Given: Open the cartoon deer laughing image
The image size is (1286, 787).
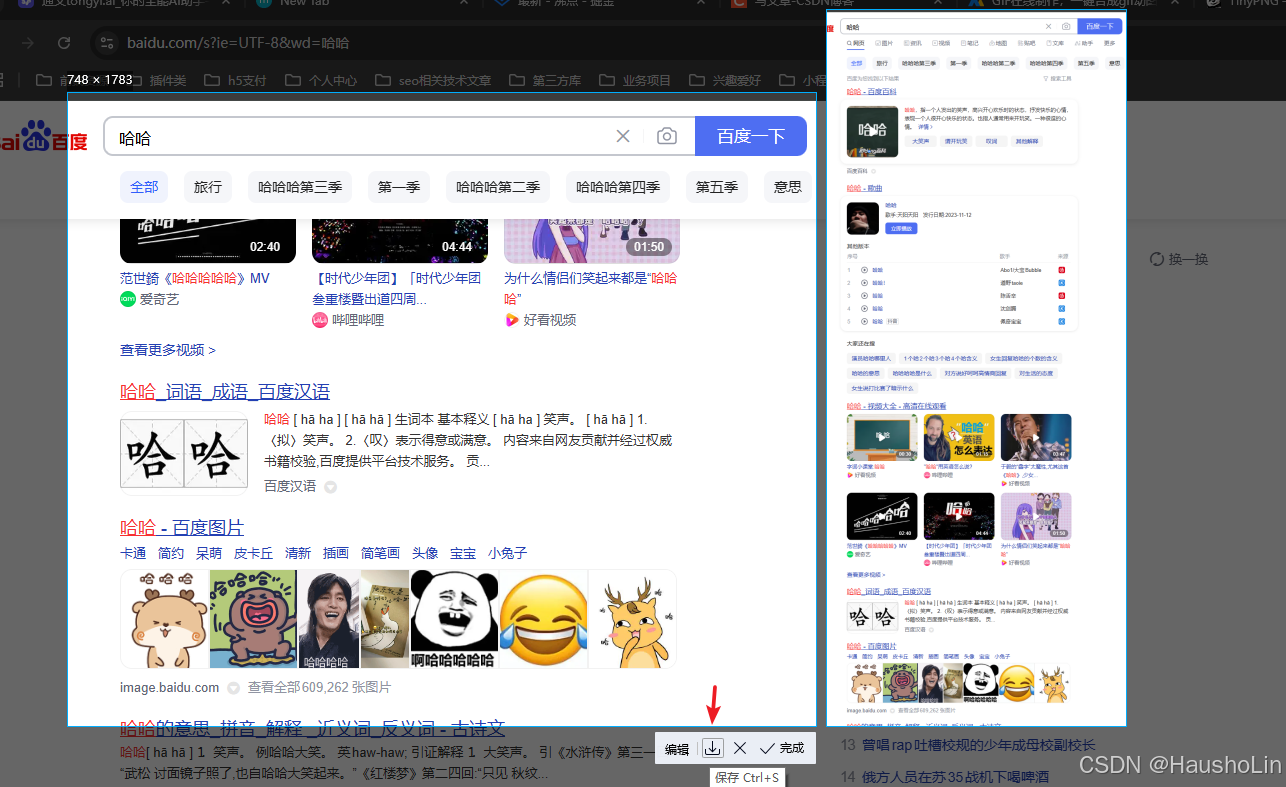Looking at the screenshot, I should (632, 619).
